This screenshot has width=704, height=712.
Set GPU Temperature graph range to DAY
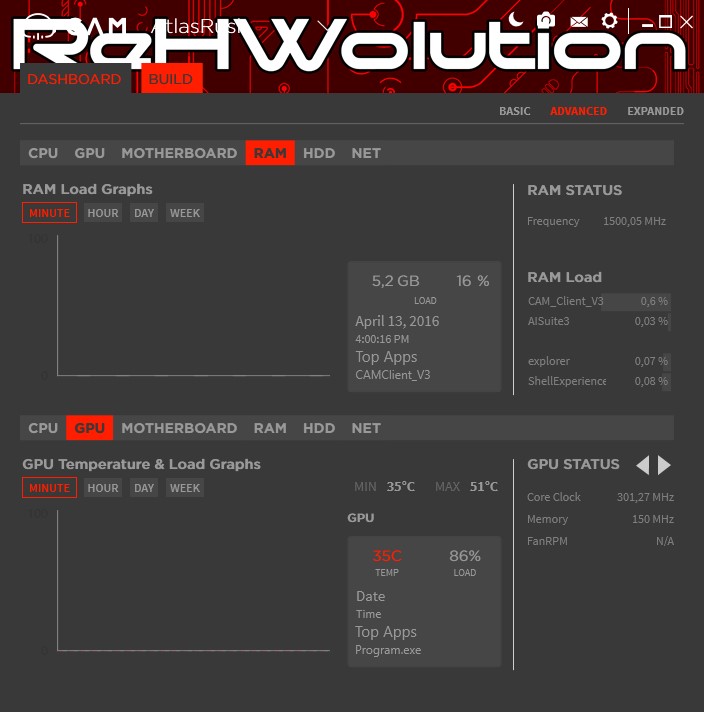click(145, 488)
